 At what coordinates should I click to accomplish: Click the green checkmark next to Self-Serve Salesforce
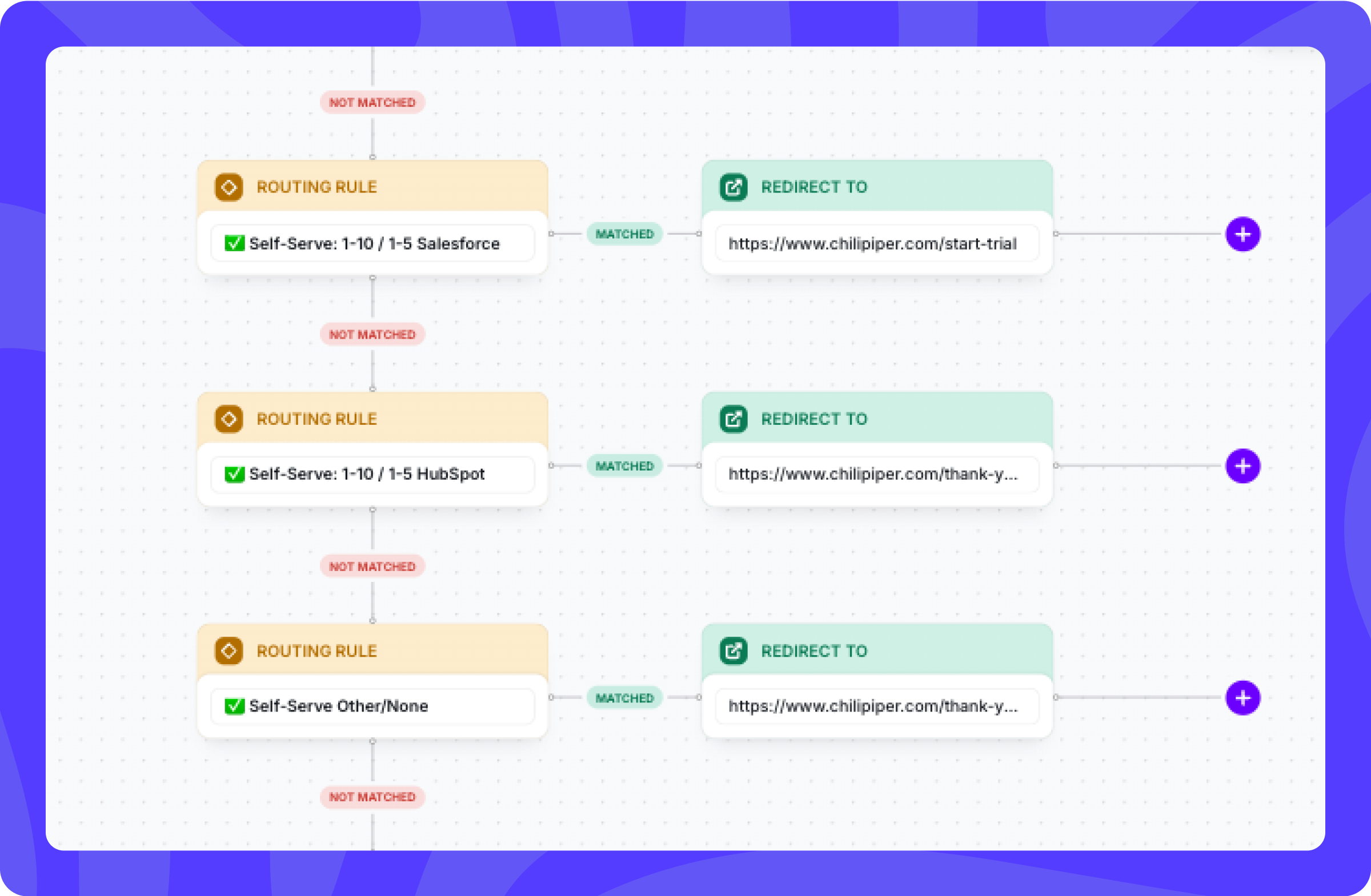click(234, 243)
